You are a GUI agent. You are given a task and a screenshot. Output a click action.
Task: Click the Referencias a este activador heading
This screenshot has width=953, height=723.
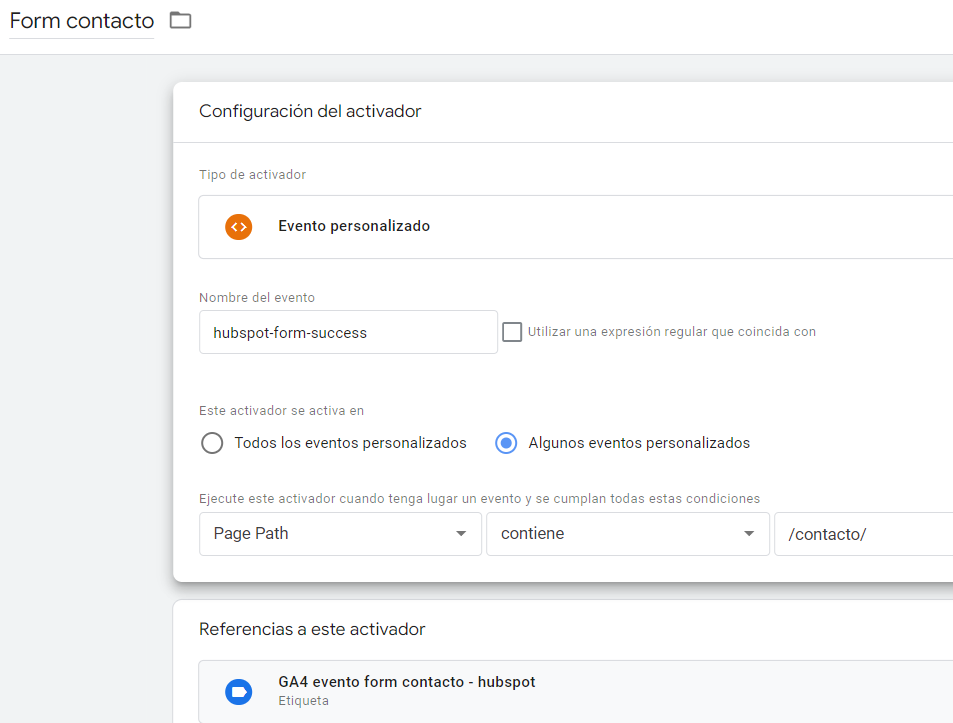(312, 629)
